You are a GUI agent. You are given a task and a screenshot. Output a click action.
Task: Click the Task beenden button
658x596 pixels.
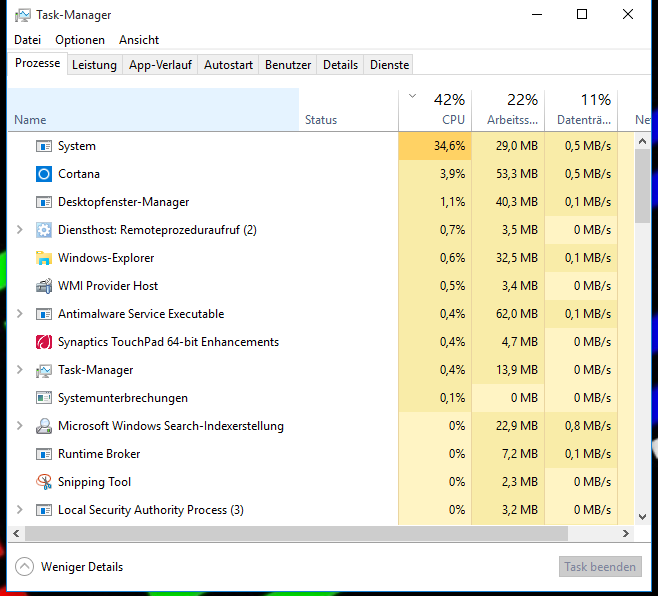click(x=600, y=567)
